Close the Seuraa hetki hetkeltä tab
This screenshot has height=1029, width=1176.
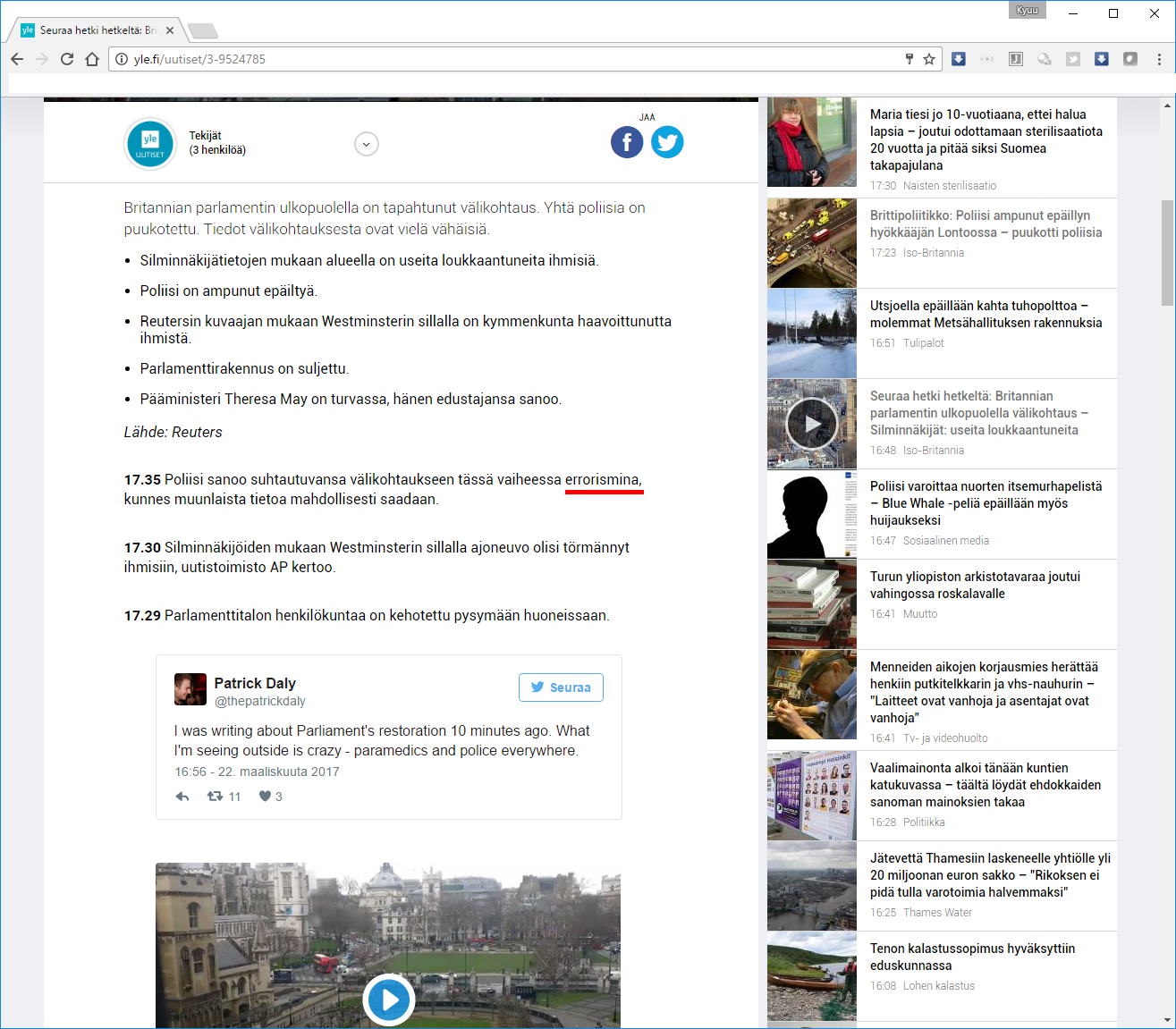[x=170, y=30]
